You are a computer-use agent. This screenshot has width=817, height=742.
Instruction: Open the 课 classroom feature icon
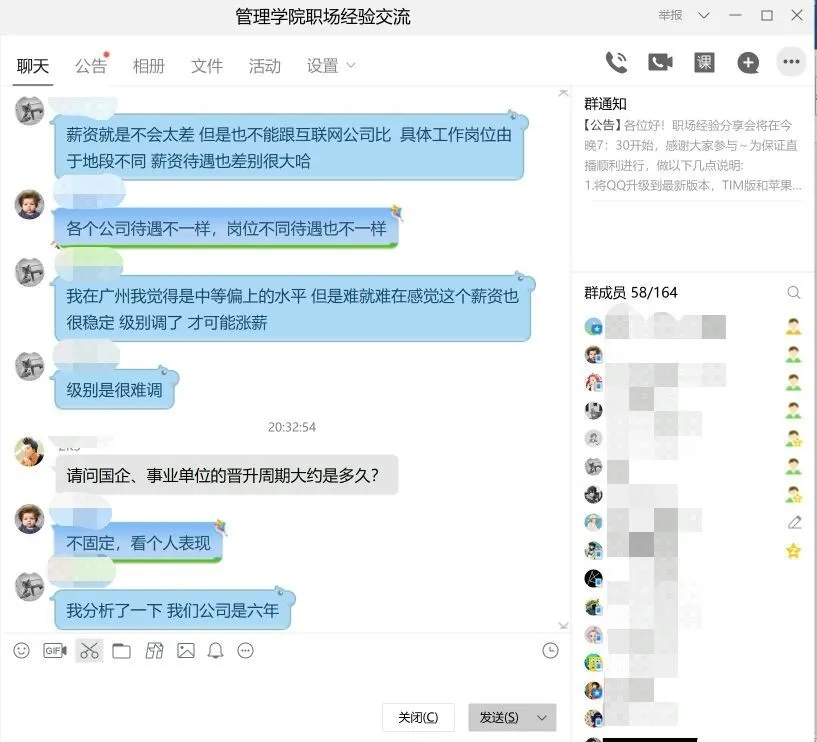coord(704,62)
